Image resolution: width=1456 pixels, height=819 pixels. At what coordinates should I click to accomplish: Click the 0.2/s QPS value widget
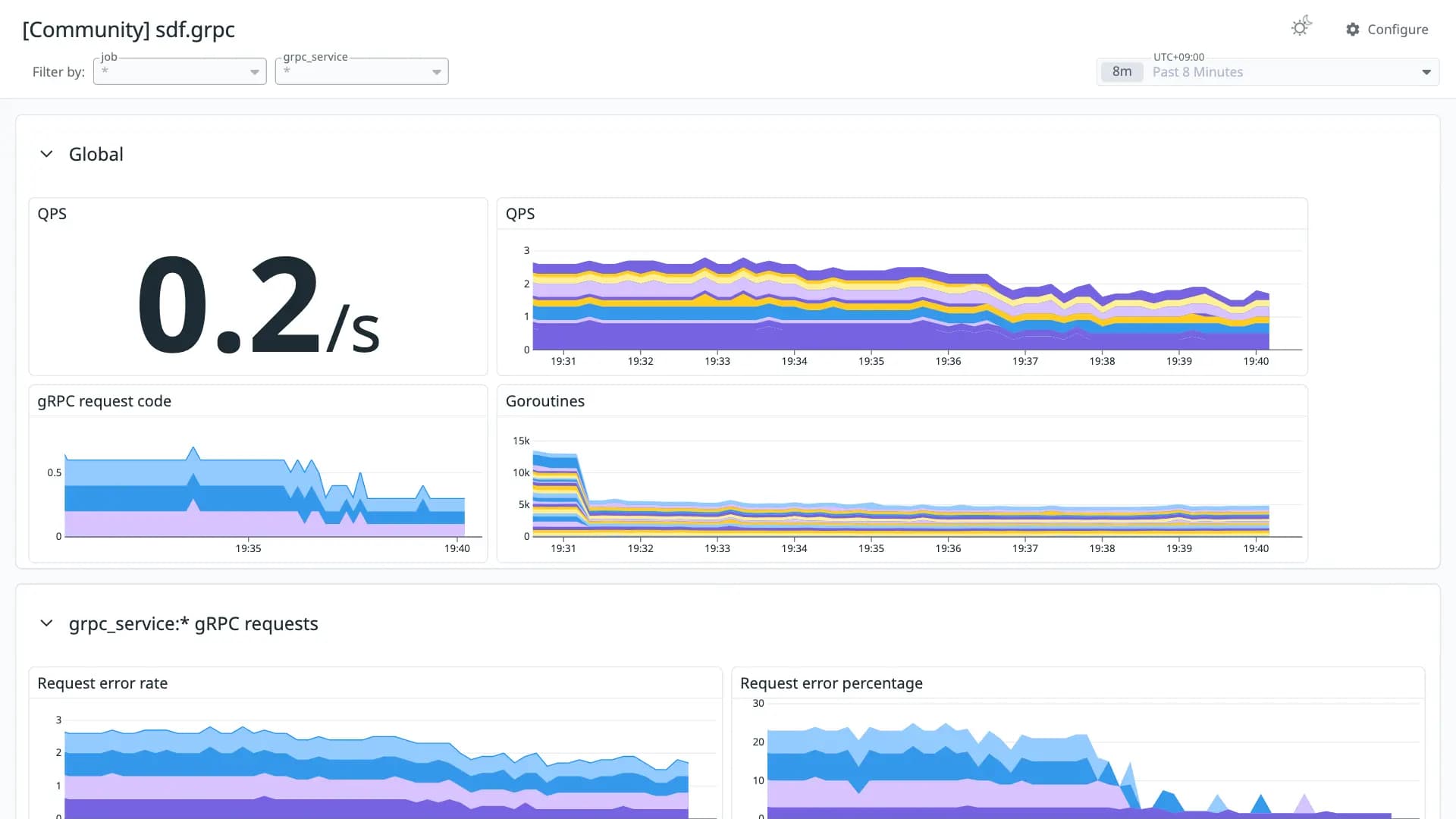click(x=258, y=305)
